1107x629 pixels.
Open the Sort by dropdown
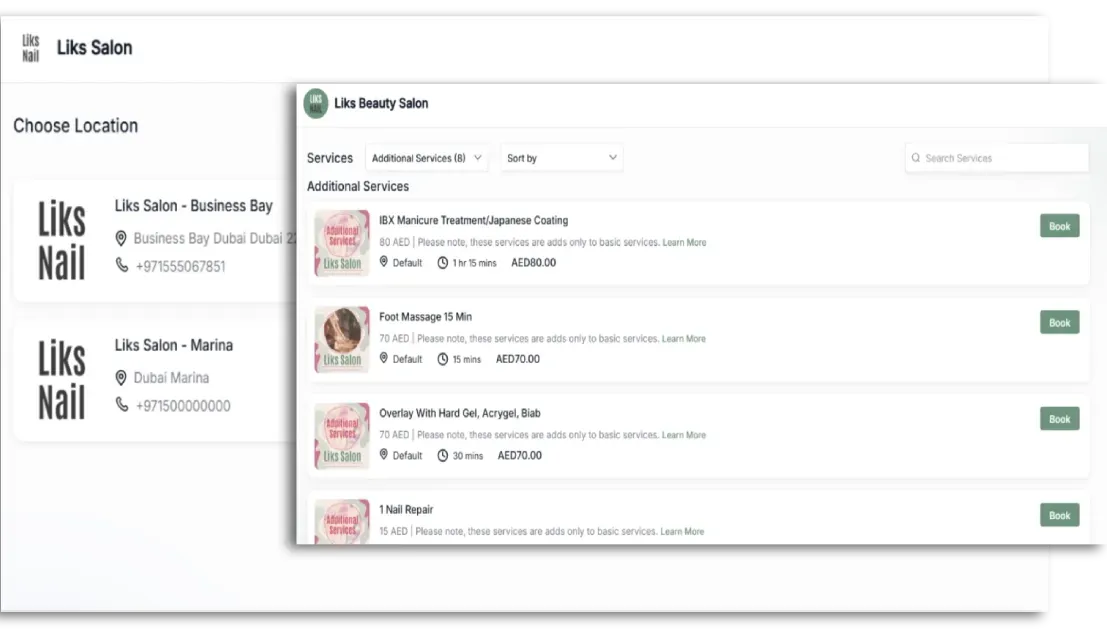tap(561, 158)
